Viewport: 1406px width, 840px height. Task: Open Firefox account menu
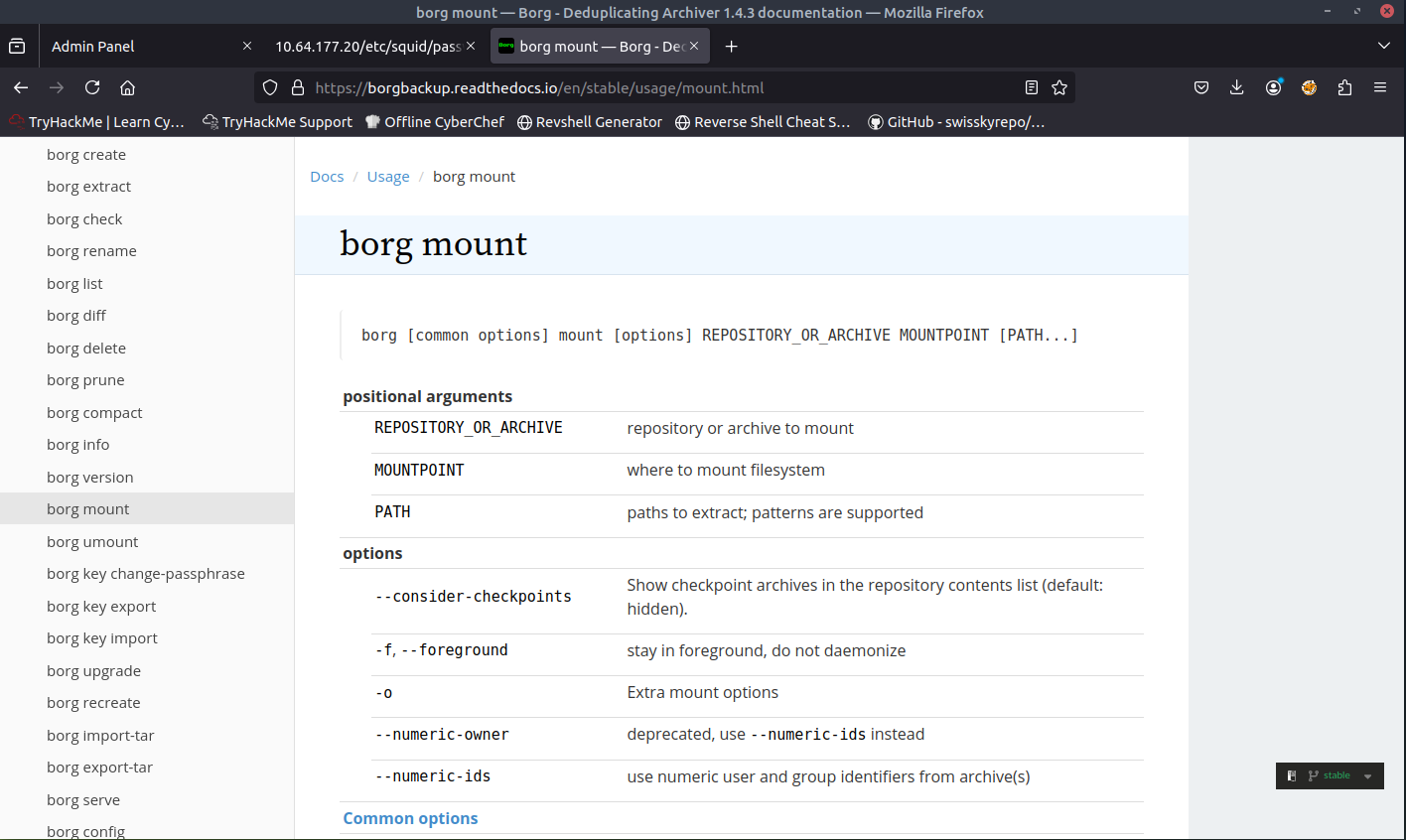coord(1273,87)
